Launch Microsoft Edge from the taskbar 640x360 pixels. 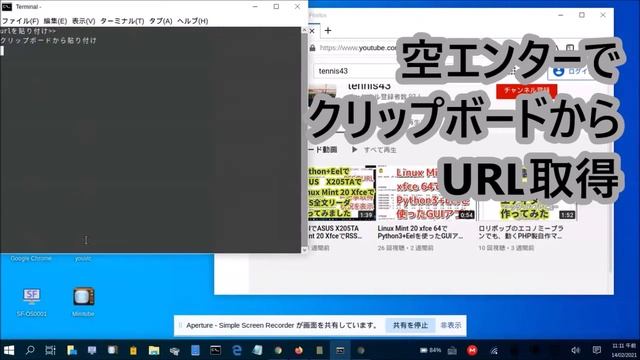point(237,350)
